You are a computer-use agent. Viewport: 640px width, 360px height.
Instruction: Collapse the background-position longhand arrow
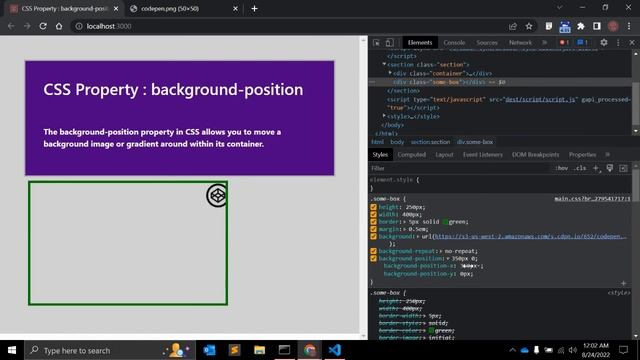click(448, 258)
